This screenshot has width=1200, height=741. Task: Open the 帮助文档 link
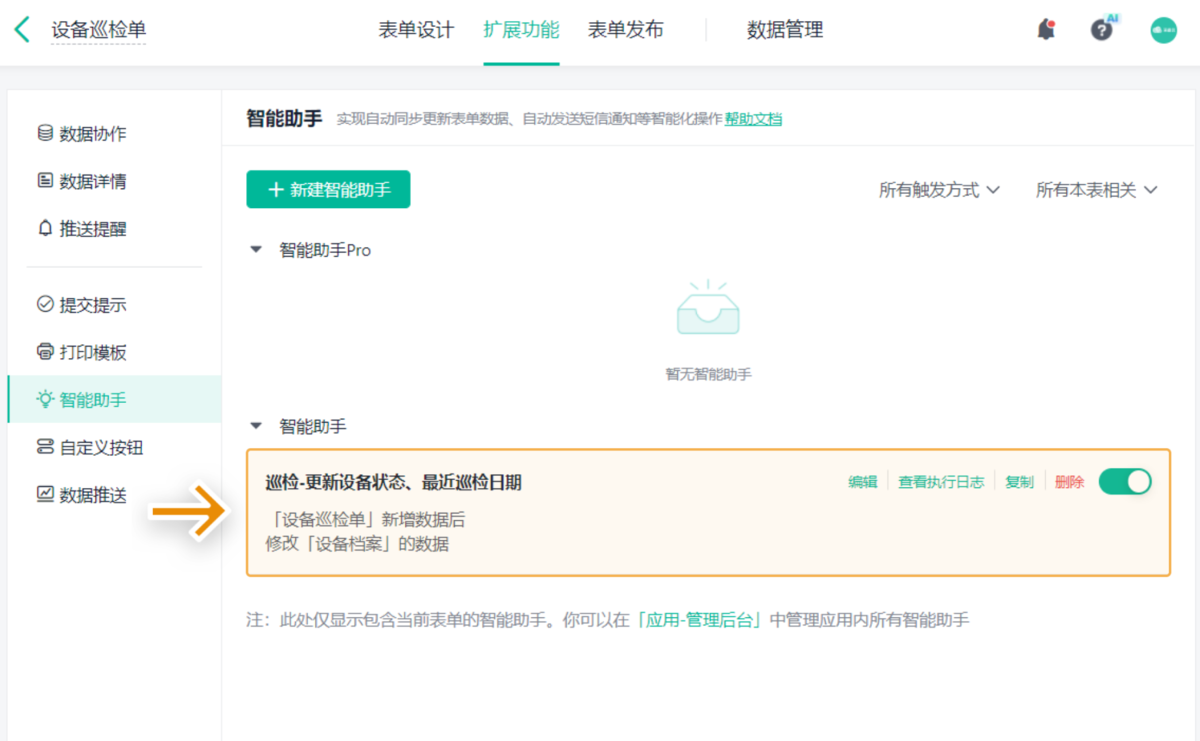click(753, 119)
